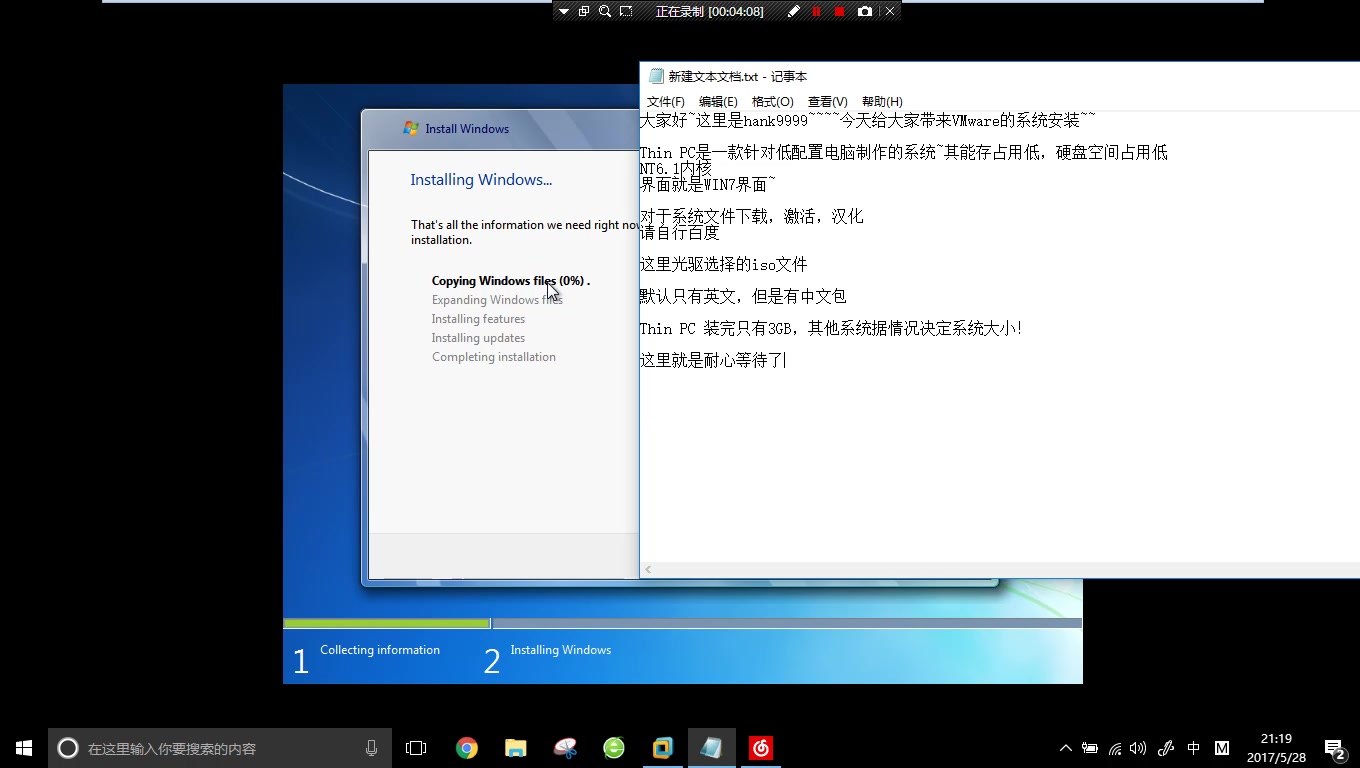Click the first Notepad line mentioning hank9999
Screen dimensions: 1360x768
tap(867, 121)
